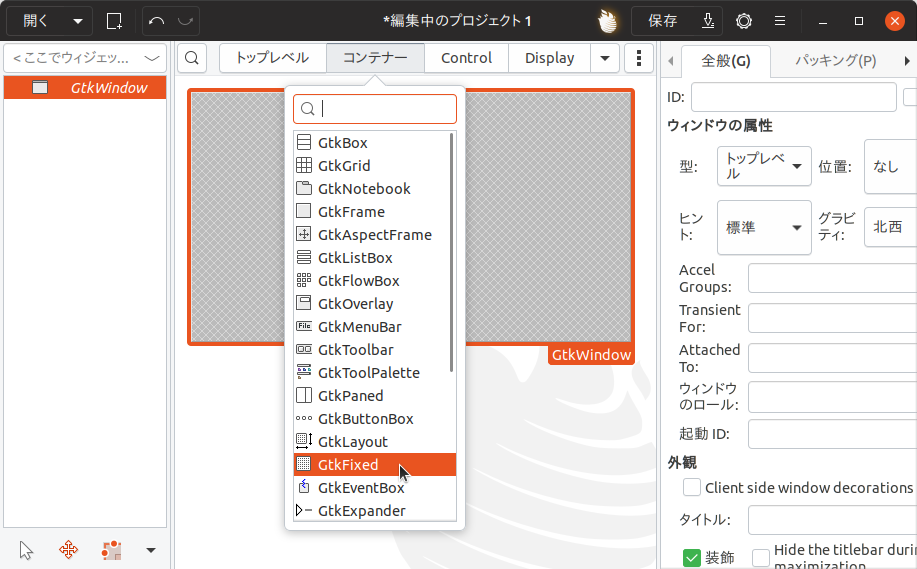Uncheck the 装飾 checkbox
Image resolution: width=917 pixels, height=569 pixels.
[692, 558]
